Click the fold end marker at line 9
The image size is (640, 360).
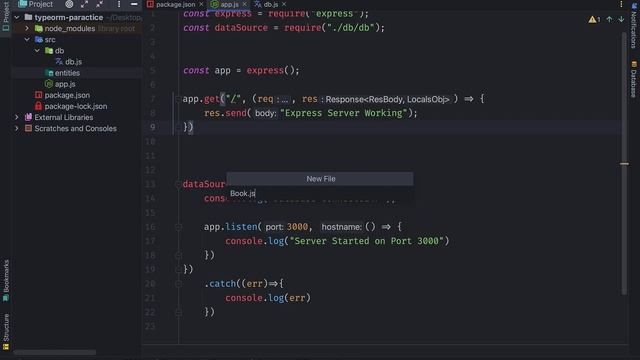178,127
